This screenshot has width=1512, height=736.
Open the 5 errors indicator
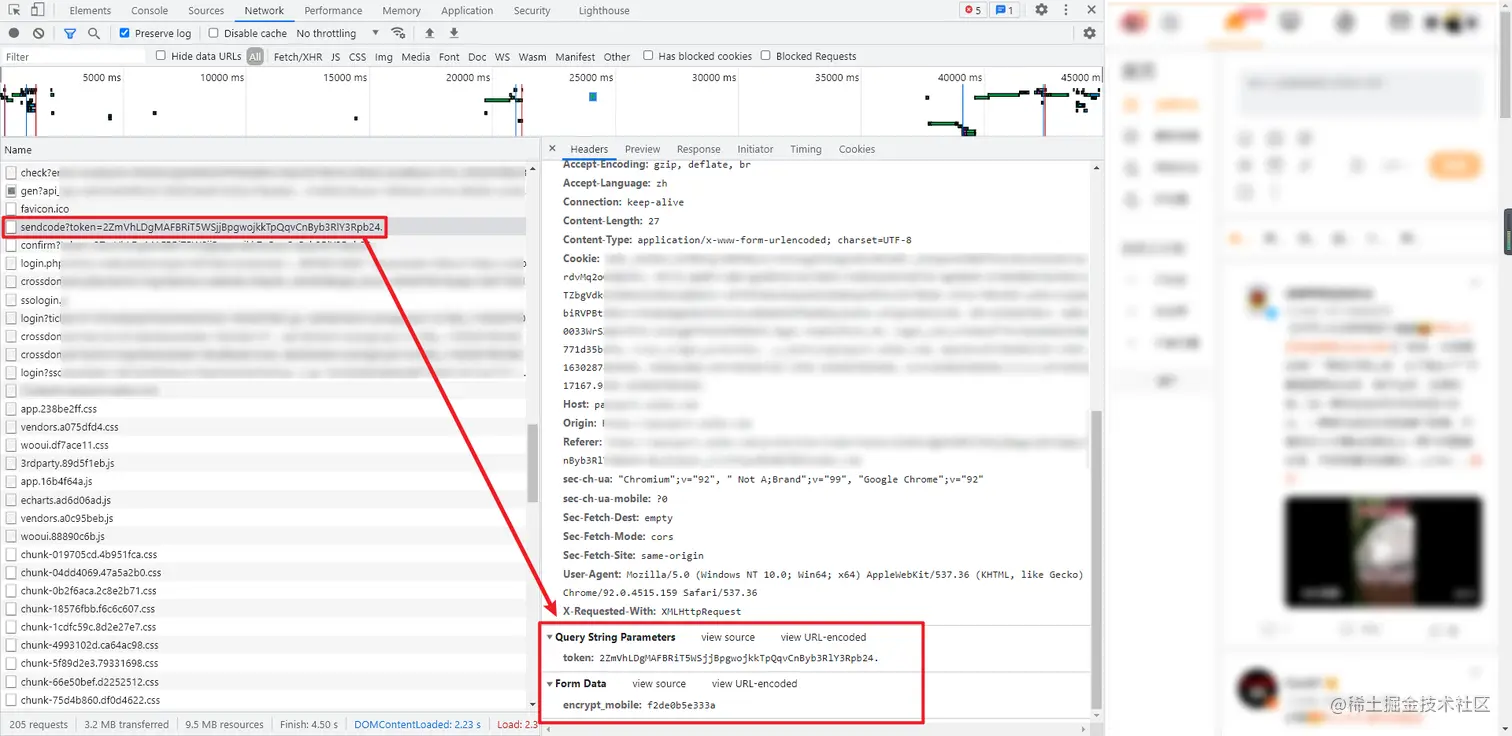click(972, 10)
